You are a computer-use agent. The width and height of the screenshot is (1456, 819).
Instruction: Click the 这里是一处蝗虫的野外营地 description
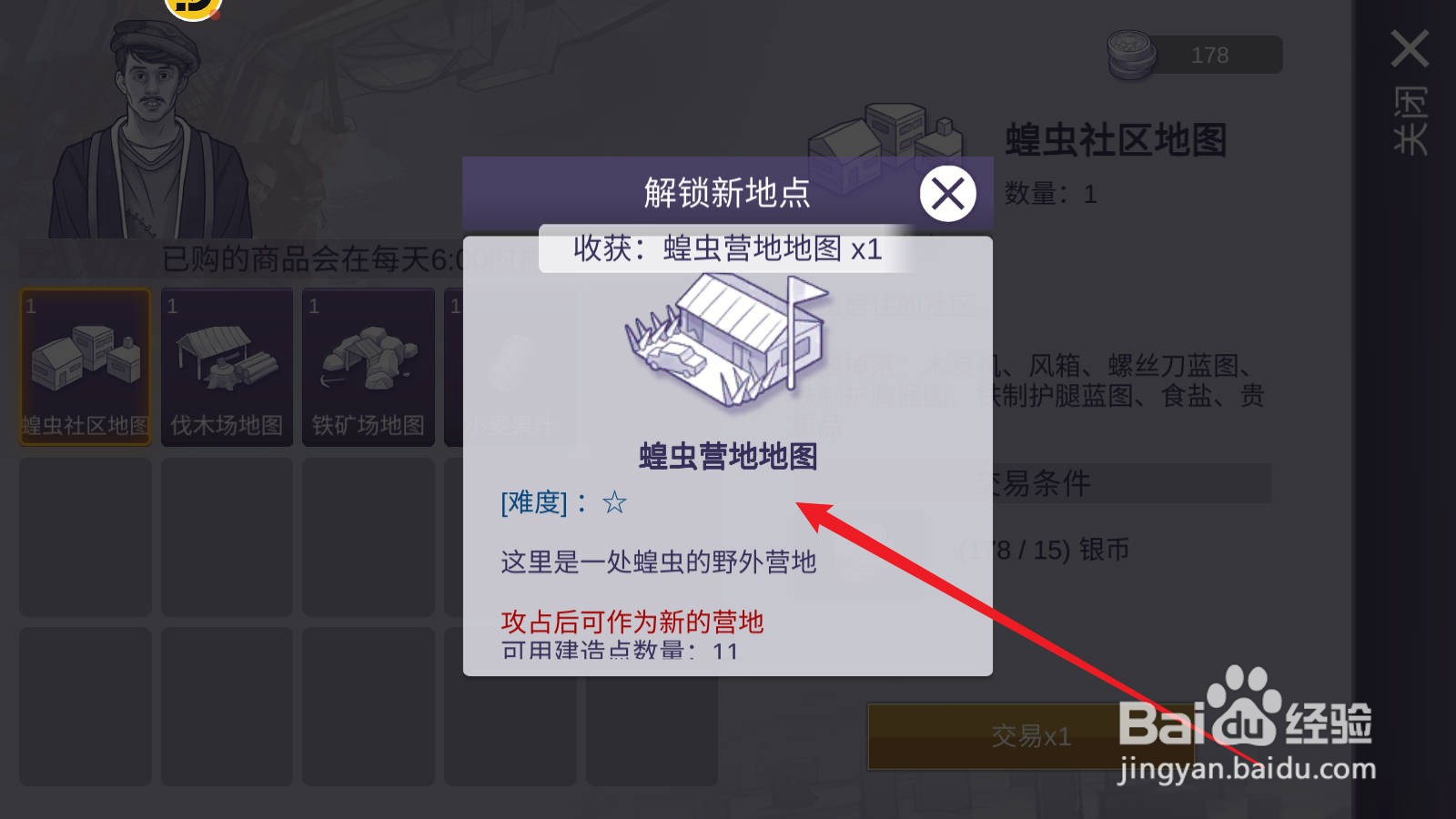(x=658, y=562)
